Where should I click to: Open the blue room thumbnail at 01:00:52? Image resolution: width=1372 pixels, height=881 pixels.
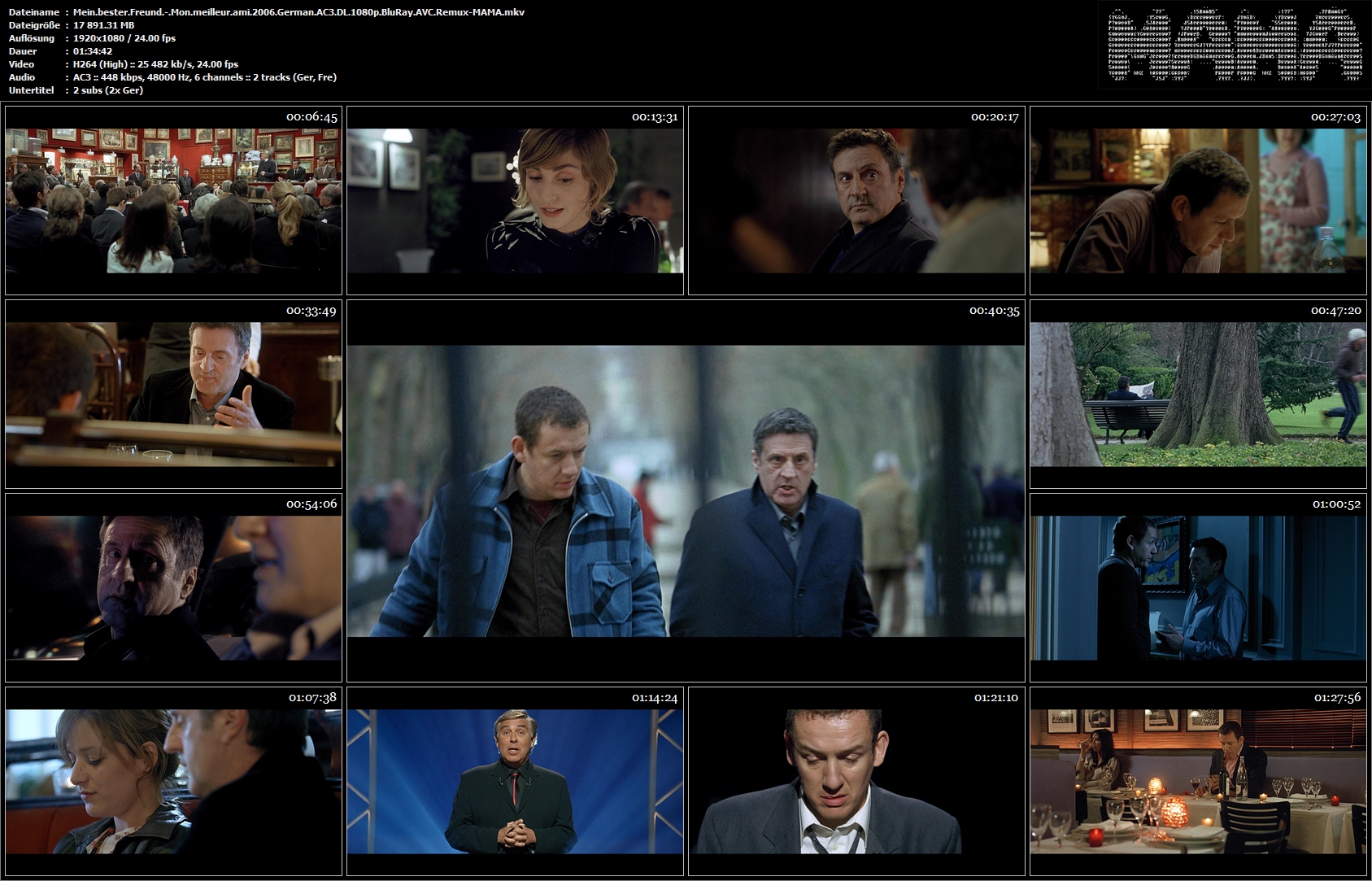pyautogui.click(x=1198, y=587)
